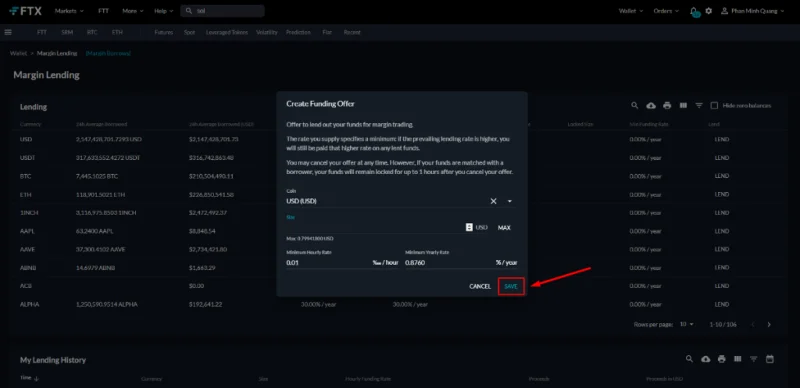The height and width of the screenshot is (388, 800).
Task: Click the MAX button for size
Action: click(504, 228)
